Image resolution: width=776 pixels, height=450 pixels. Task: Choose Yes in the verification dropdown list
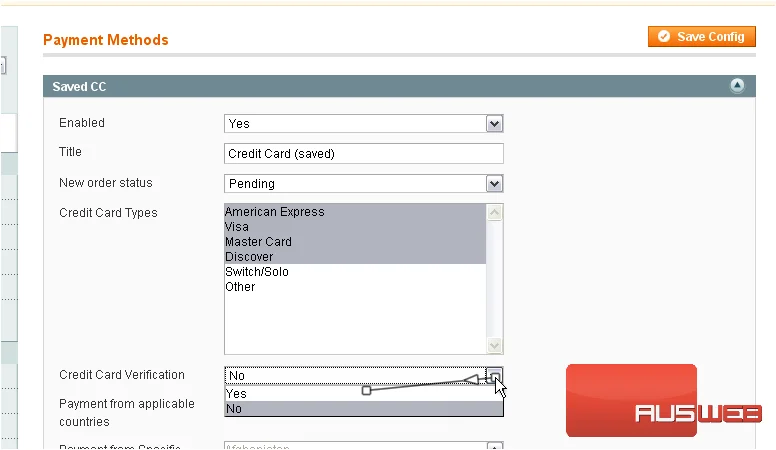364,394
